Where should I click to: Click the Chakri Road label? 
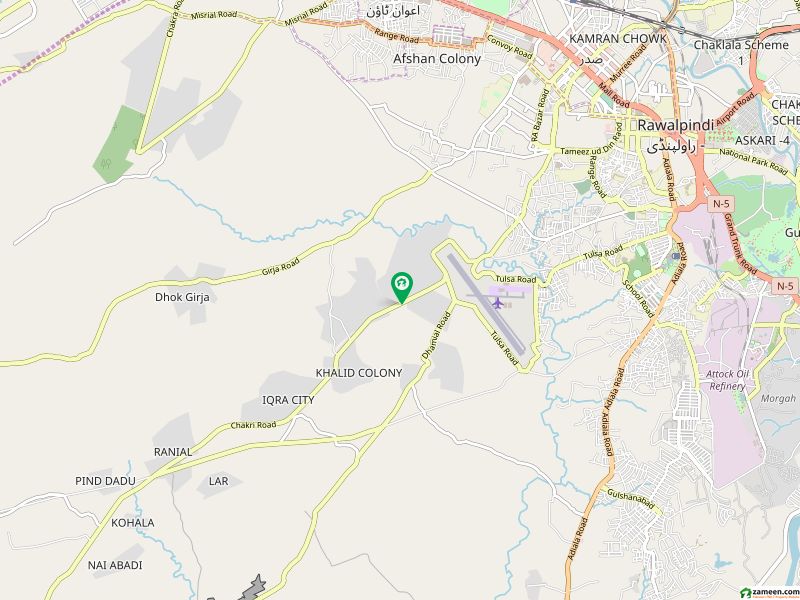253,425
